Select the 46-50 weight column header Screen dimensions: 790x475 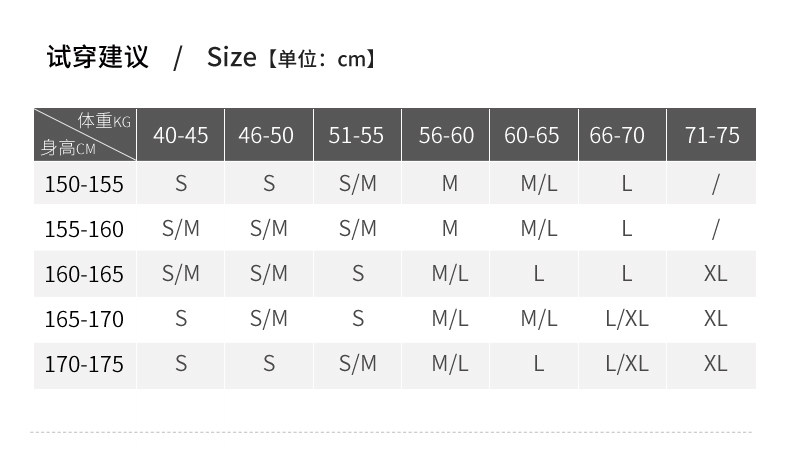tap(267, 135)
